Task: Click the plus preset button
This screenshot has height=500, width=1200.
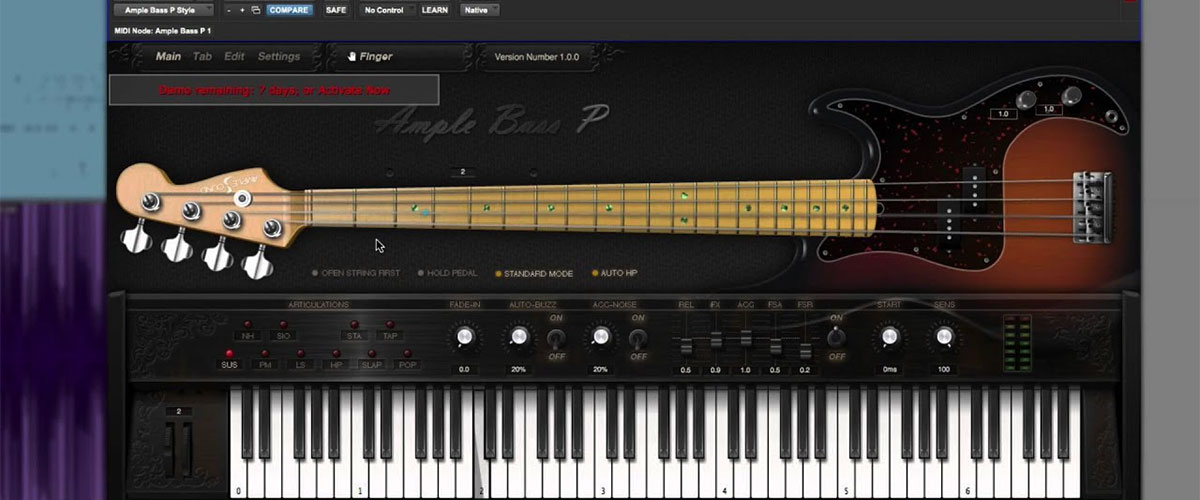Action: (243, 10)
